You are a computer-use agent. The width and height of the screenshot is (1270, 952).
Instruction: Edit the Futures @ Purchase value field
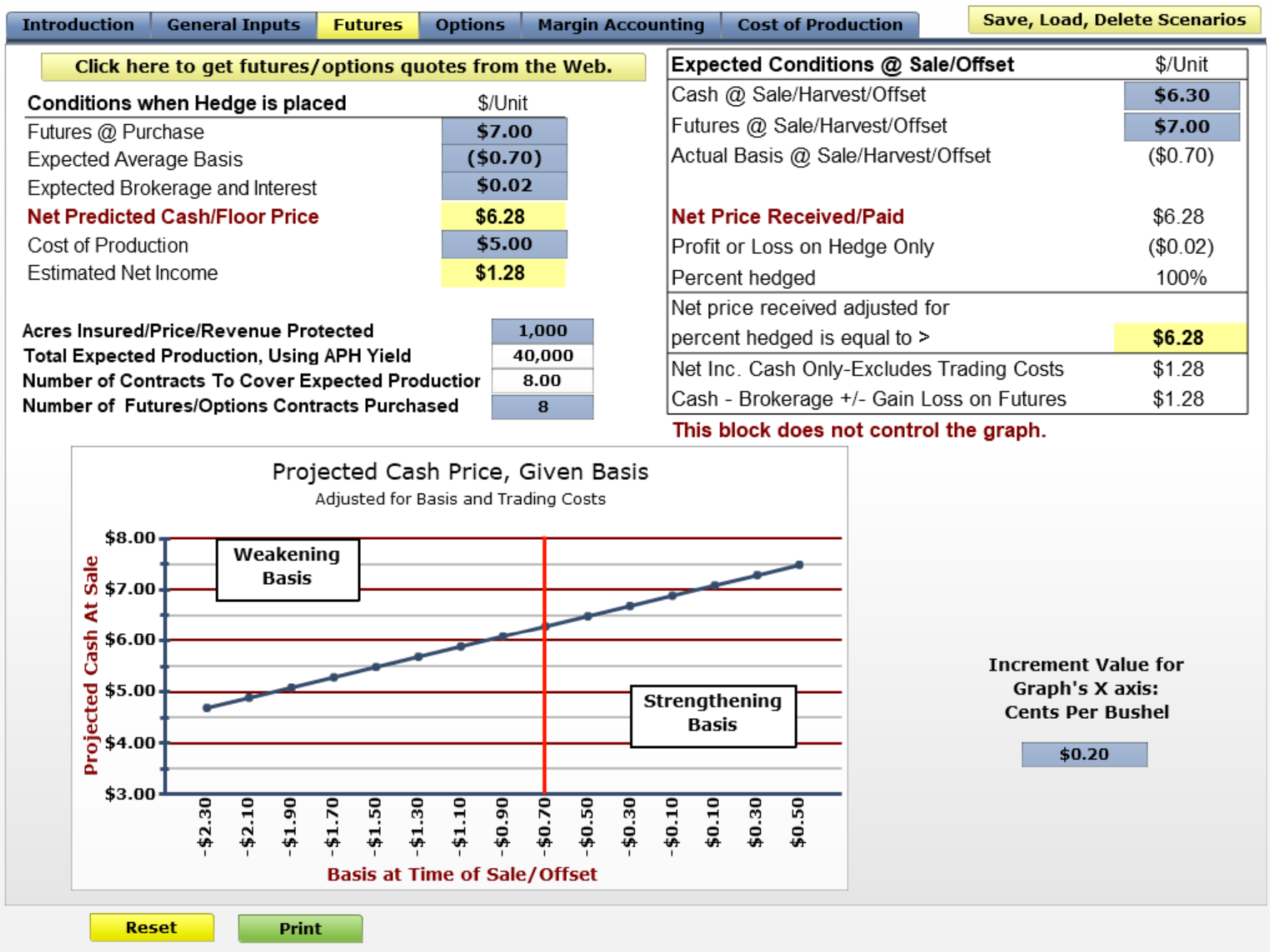pyautogui.click(x=504, y=131)
